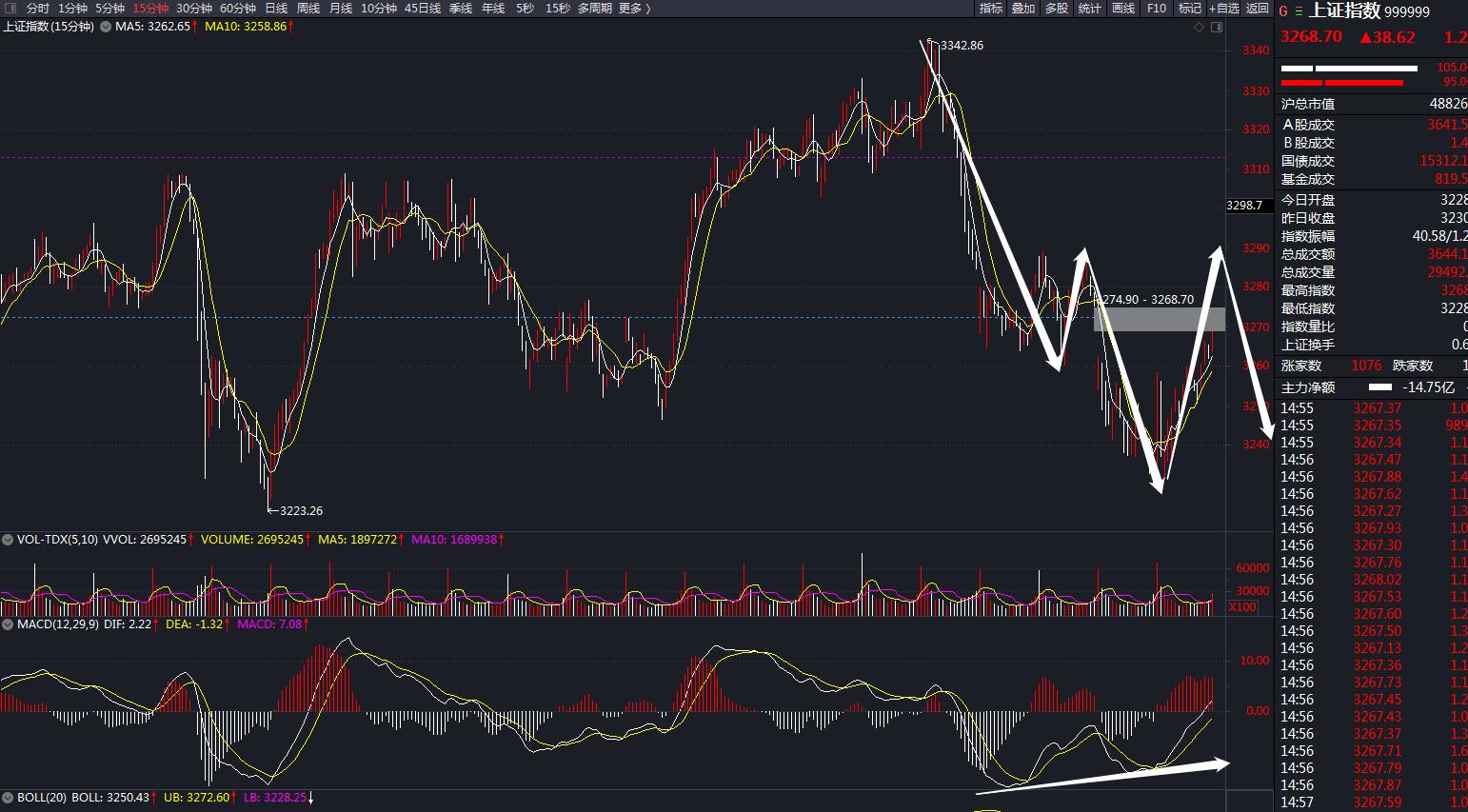Switch to the 30分钟 timeframe
The height and width of the screenshot is (812, 1468).
point(194,8)
